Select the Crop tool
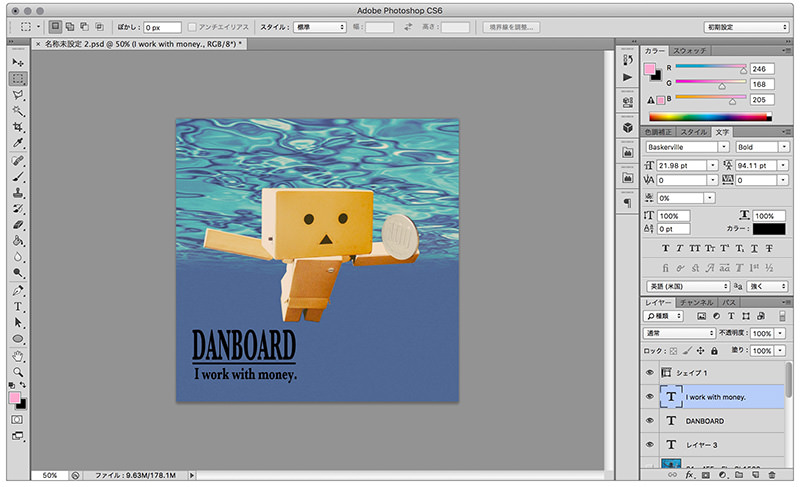This screenshot has width=800, height=487. click(x=18, y=127)
